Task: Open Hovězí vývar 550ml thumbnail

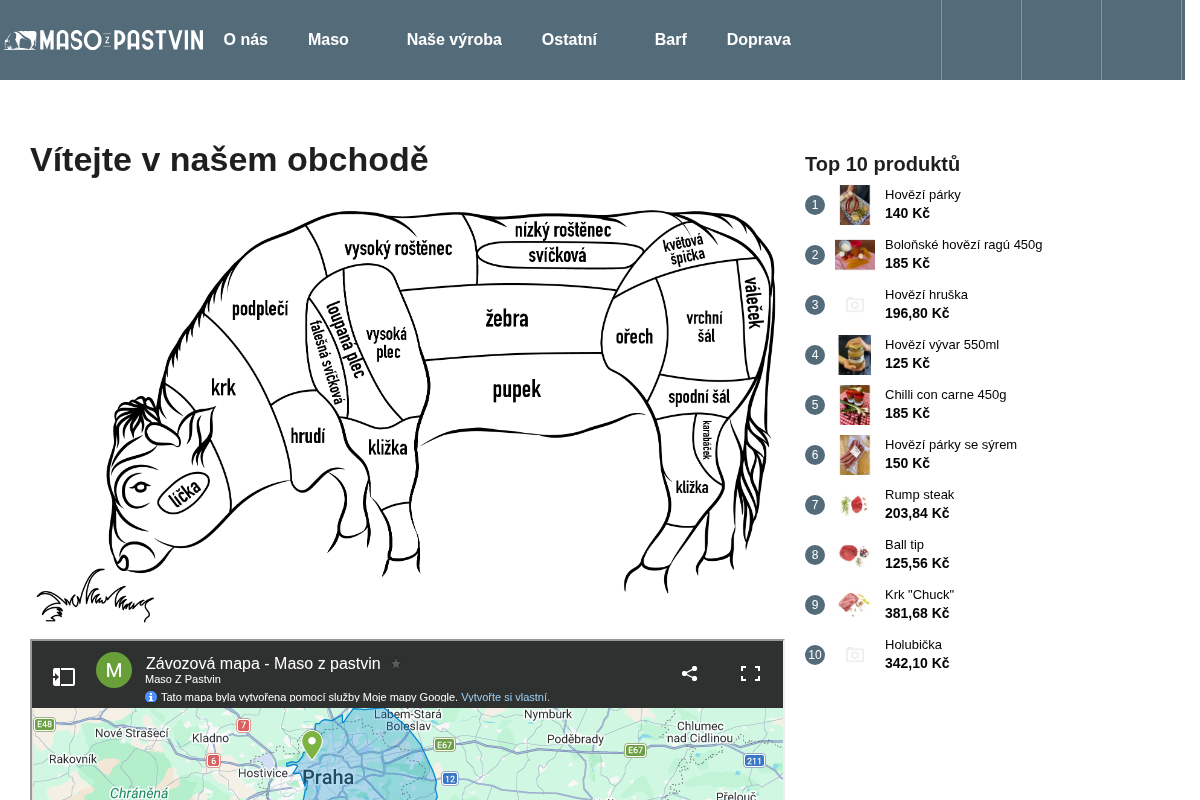Action: [855, 355]
